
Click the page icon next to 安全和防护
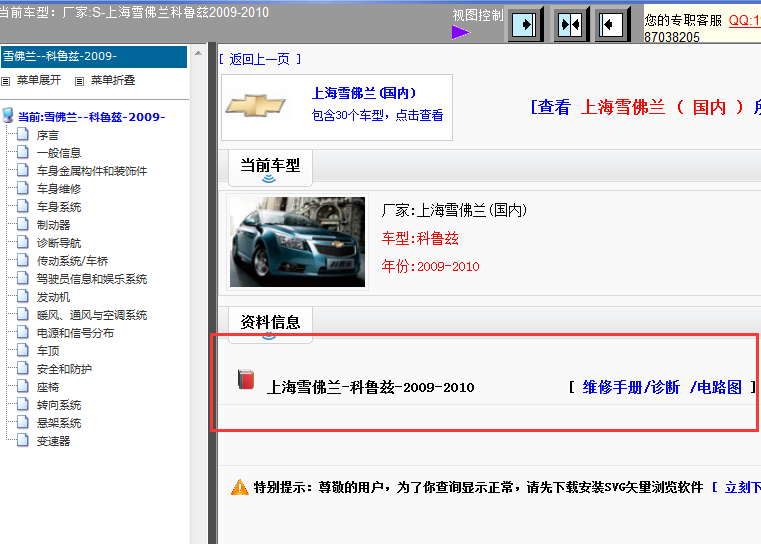click(23, 368)
